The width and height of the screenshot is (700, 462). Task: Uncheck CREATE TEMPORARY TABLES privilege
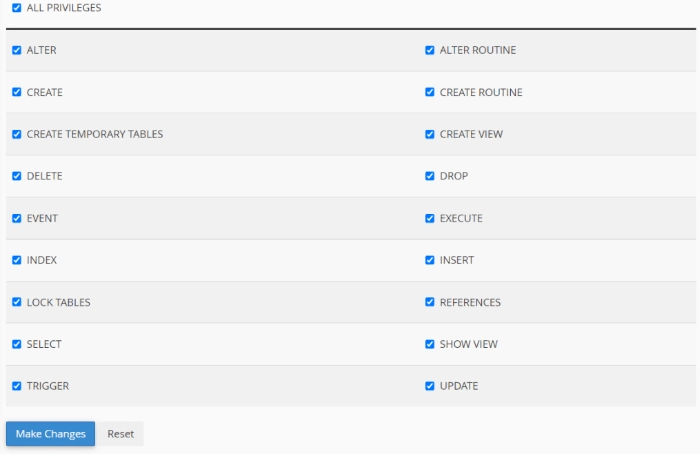click(x=16, y=134)
